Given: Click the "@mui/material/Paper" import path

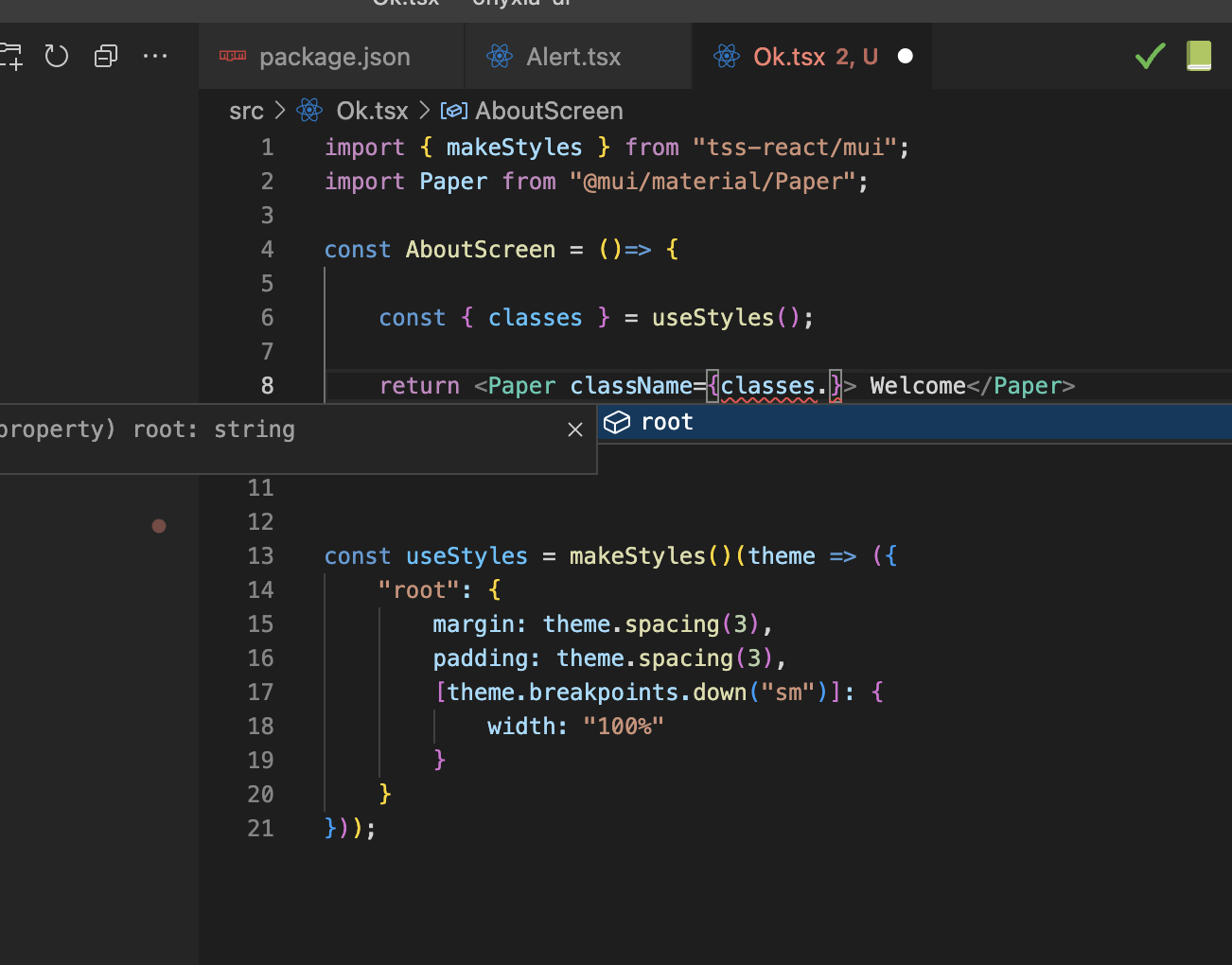Looking at the screenshot, I should (713, 182).
